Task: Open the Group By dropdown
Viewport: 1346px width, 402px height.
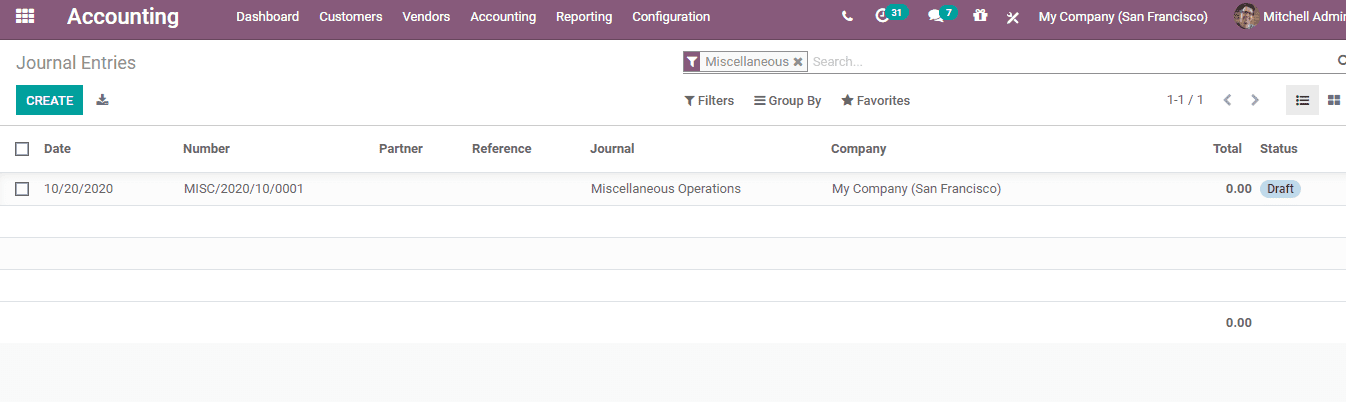Action: coord(787,101)
